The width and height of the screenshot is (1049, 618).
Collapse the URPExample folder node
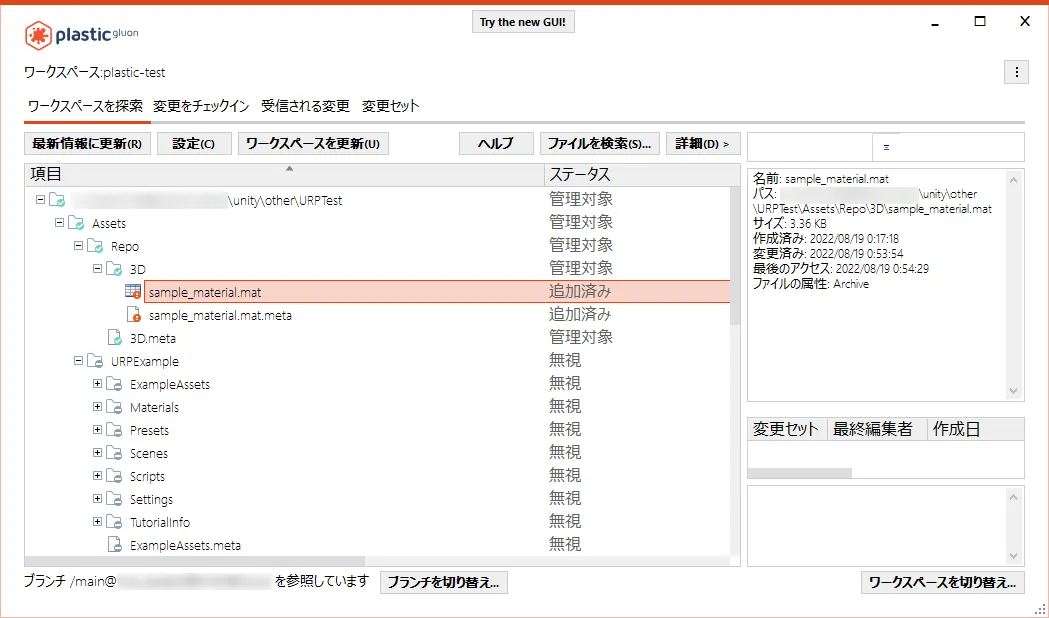78,360
